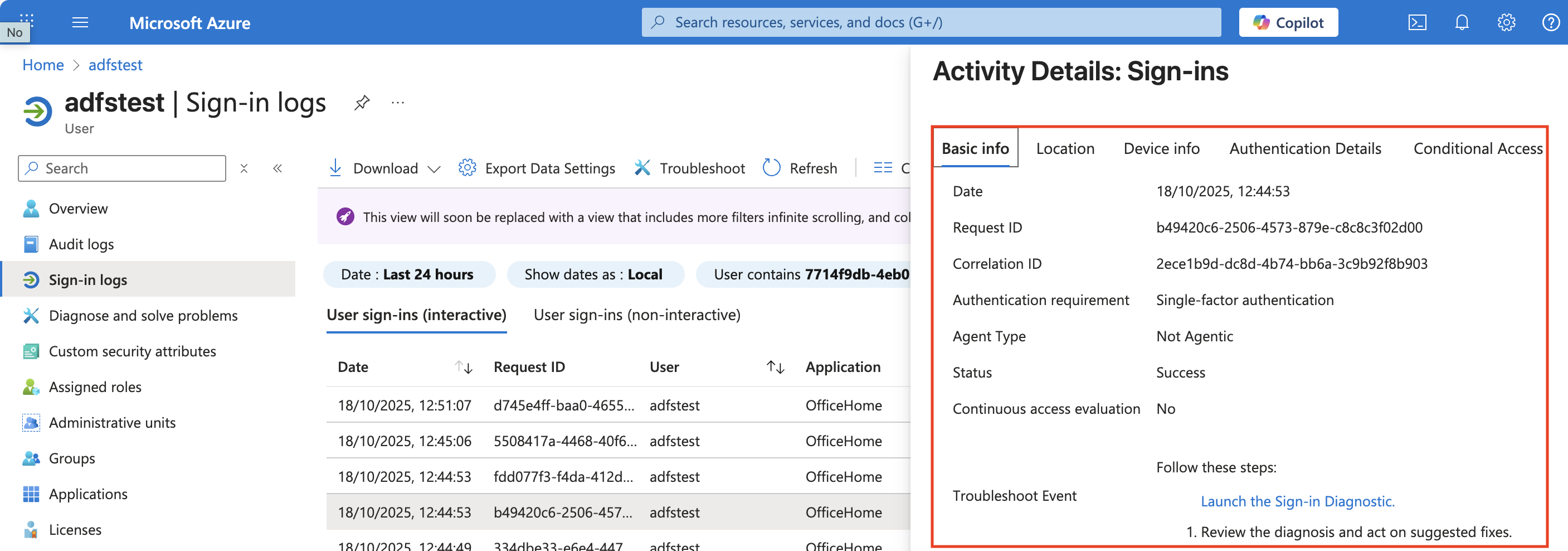Clear the sidebar search box
Viewport: 1568px width, 551px height.
(x=244, y=168)
